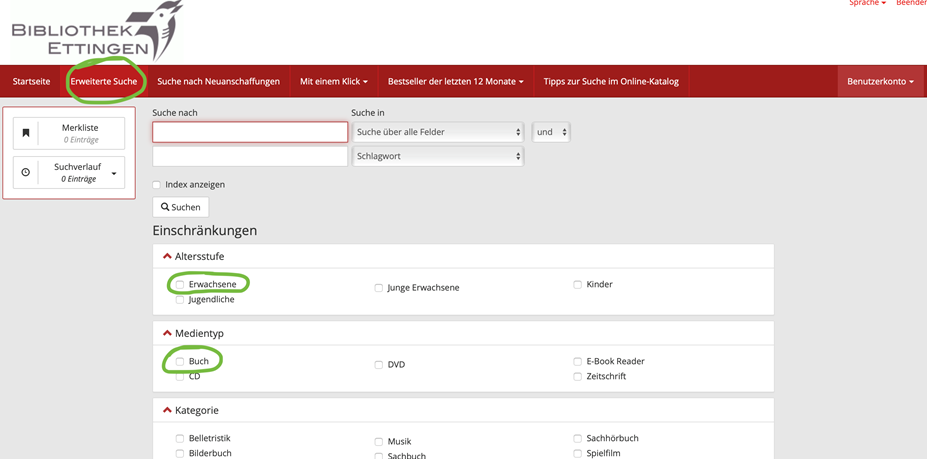Open the Schlagwort field dropdown

point(438,156)
